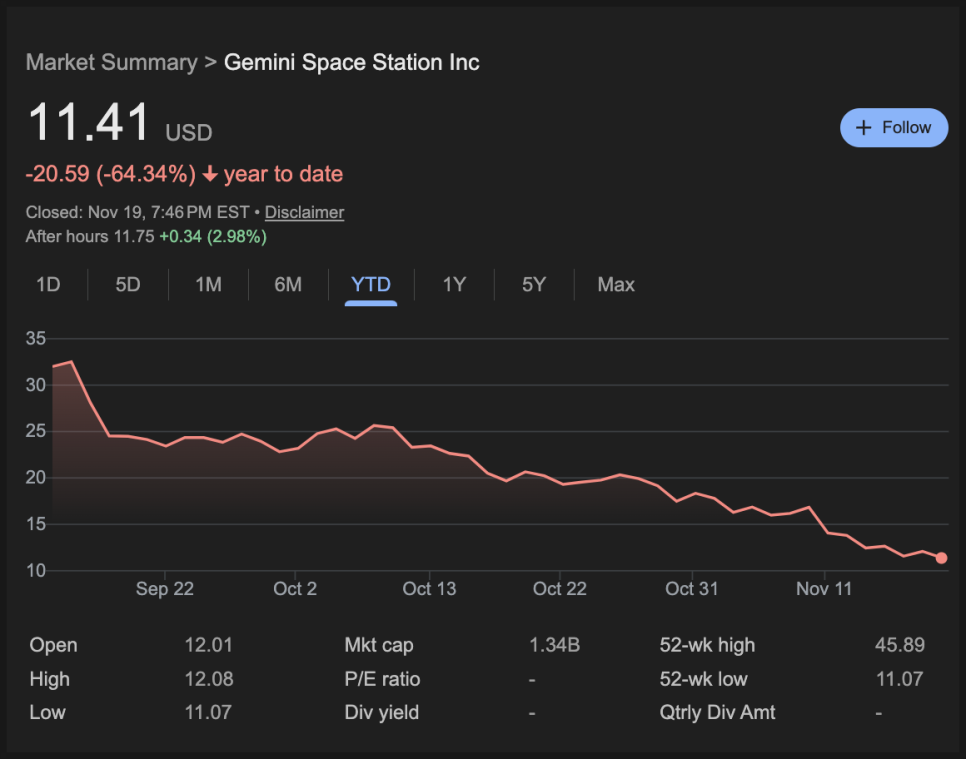
Task: Select the 1M time range tab
Action: (x=208, y=285)
